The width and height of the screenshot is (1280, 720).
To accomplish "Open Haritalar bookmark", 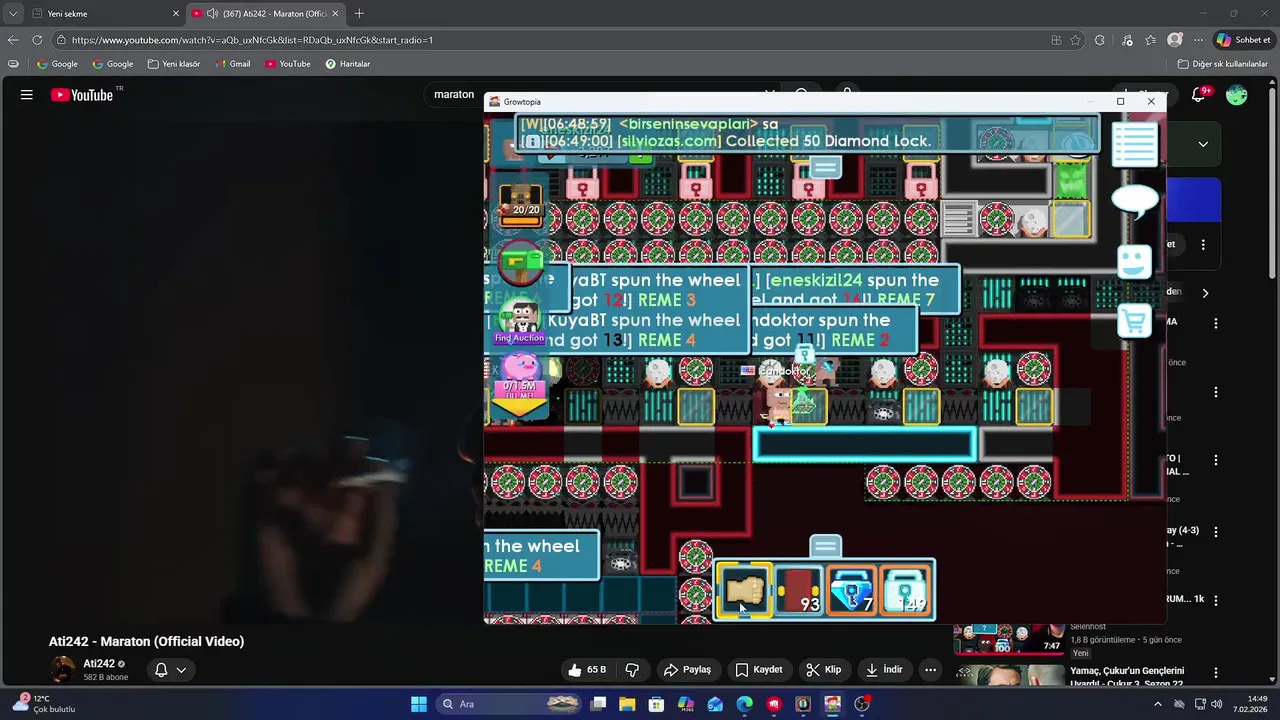I will 347,64.
